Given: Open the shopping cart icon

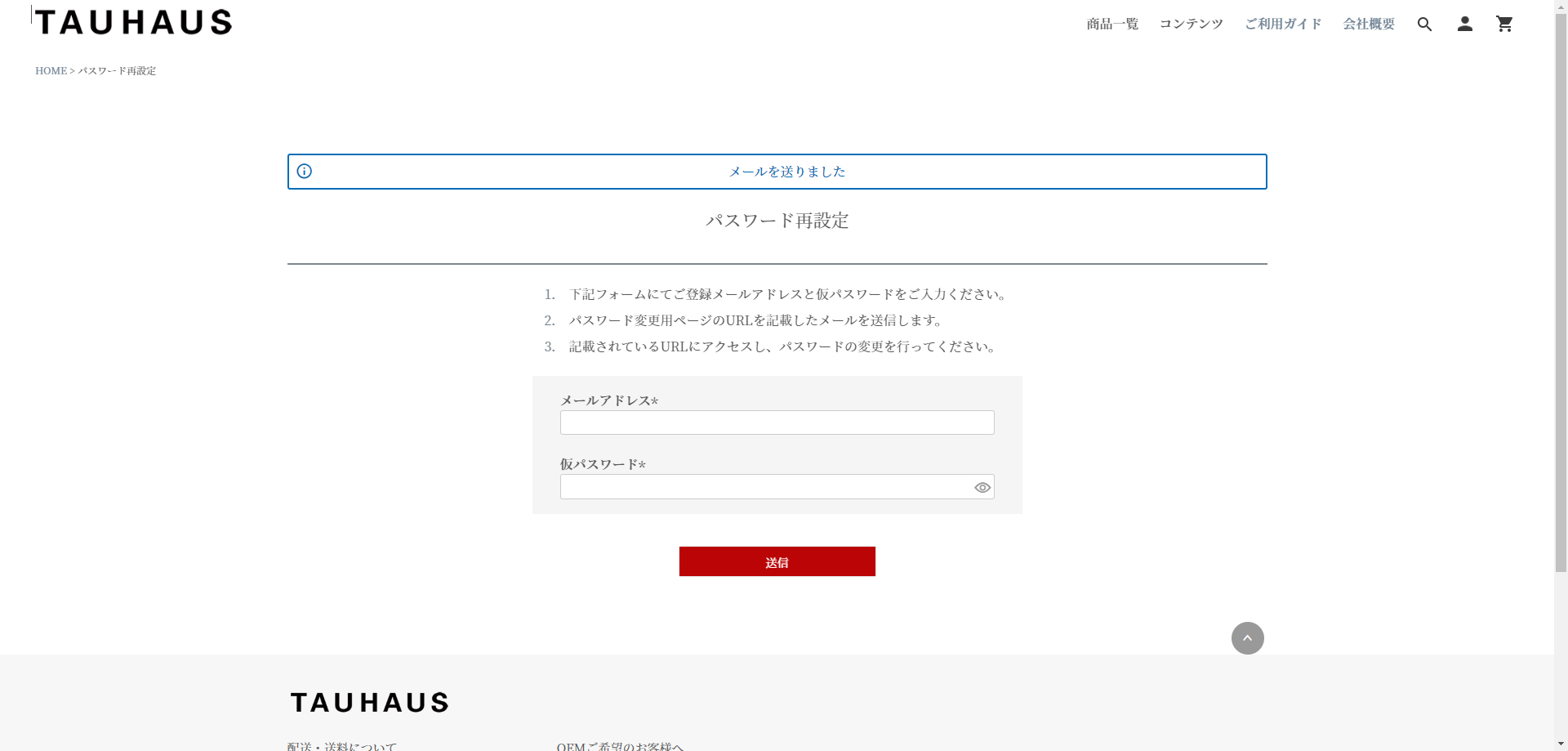Looking at the screenshot, I should 1504,25.
